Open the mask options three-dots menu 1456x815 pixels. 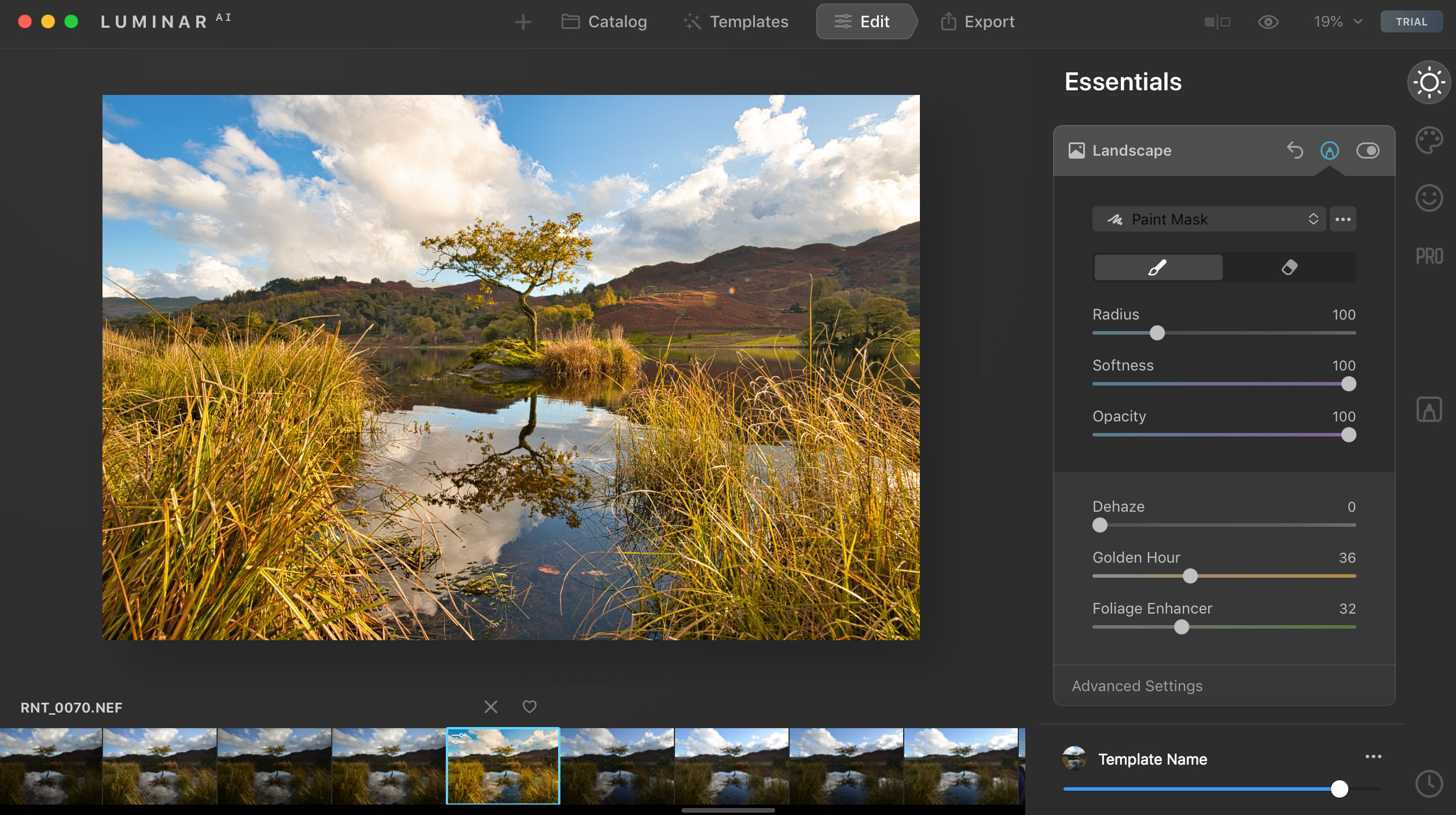tap(1343, 219)
